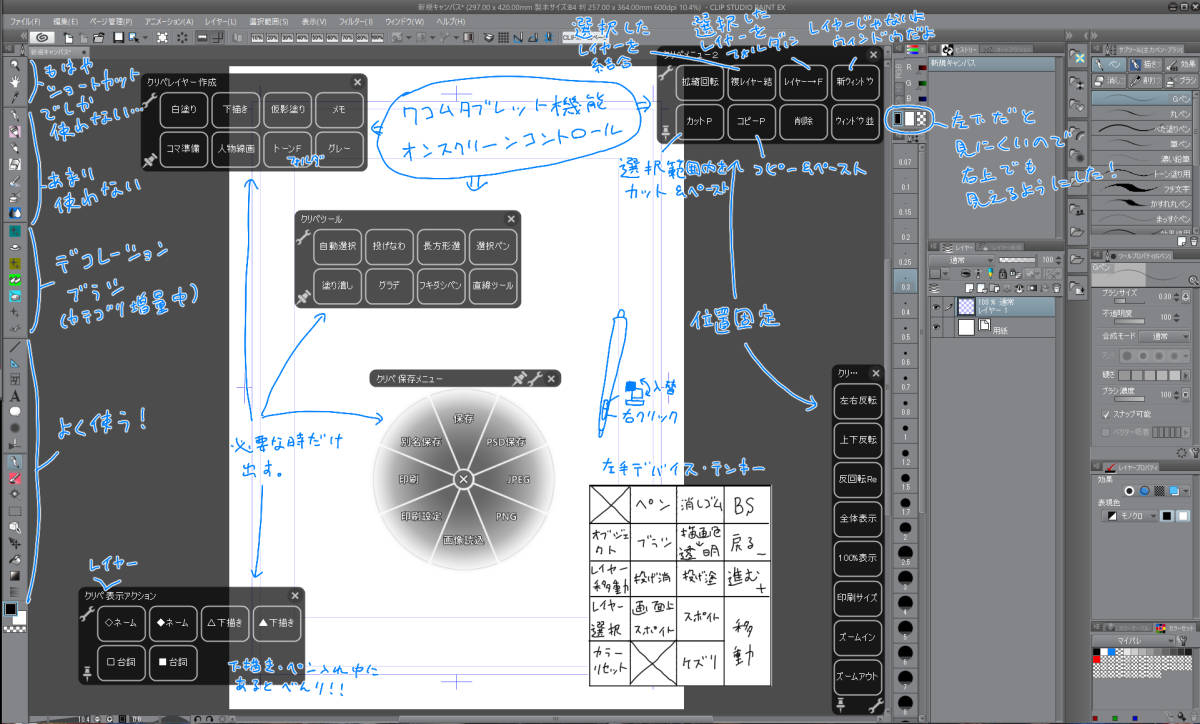Click the 左右反転 button
Image resolution: width=1200 pixels, height=724 pixels.
click(858, 401)
